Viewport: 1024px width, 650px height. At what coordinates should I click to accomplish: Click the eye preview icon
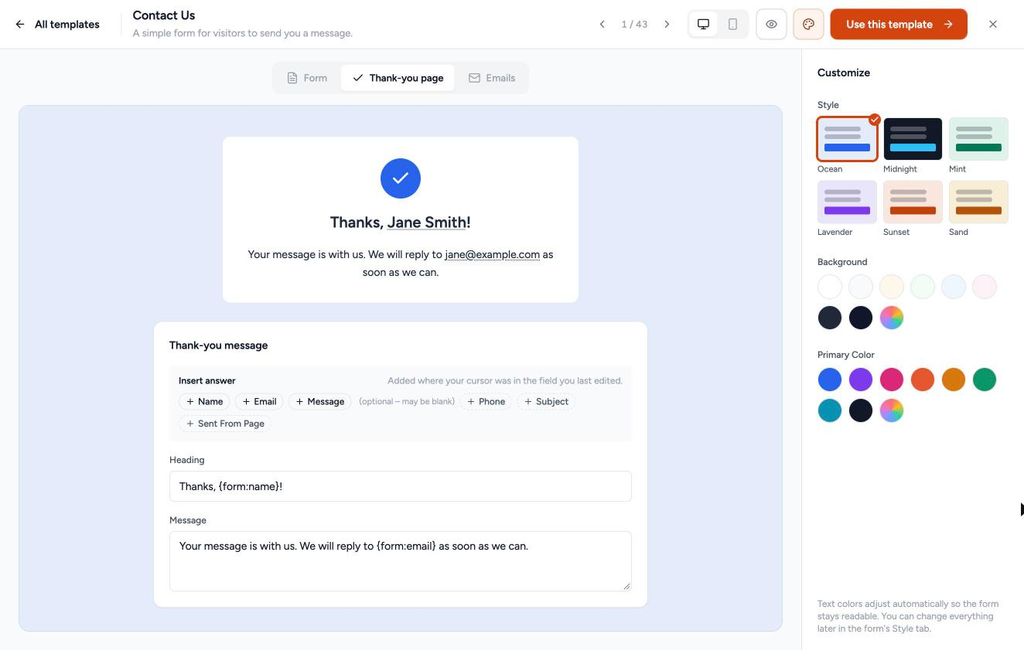[x=771, y=24]
